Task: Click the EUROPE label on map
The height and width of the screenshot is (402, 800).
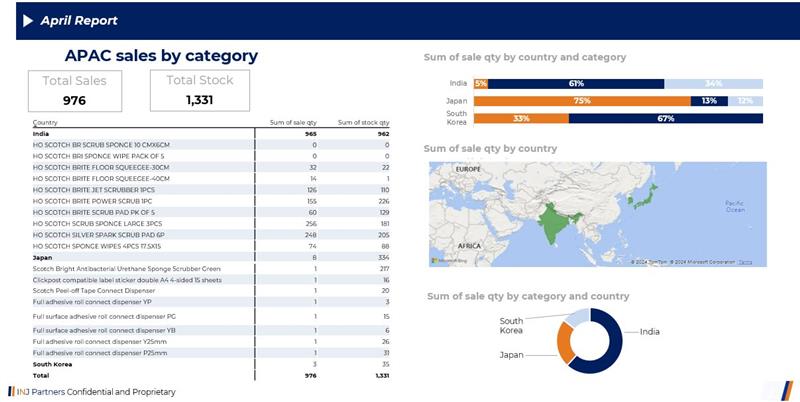Action: [468, 169]
